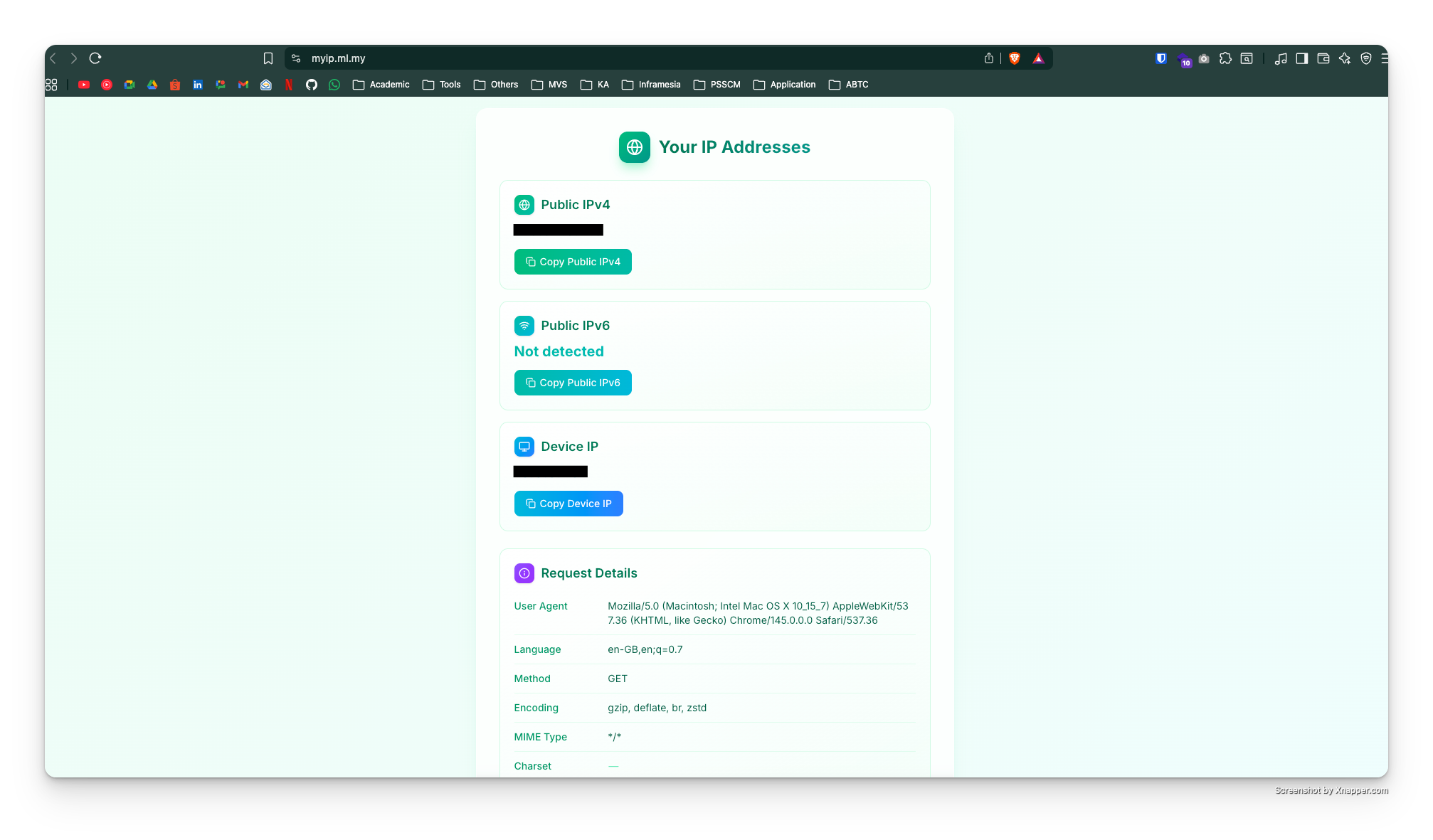Click the Leo AI sparkle icon
The height and width of the screenshot is (840, 1433).
pyautogui.click(x=1345, y=58)
